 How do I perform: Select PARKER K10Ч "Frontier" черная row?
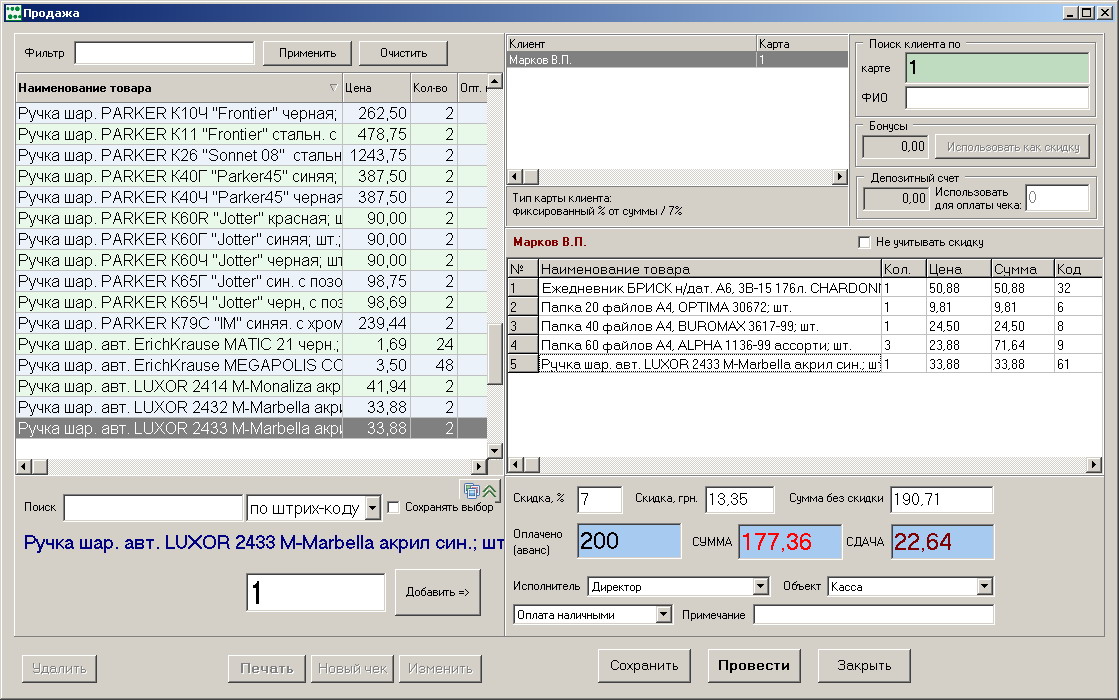point(251,113)
